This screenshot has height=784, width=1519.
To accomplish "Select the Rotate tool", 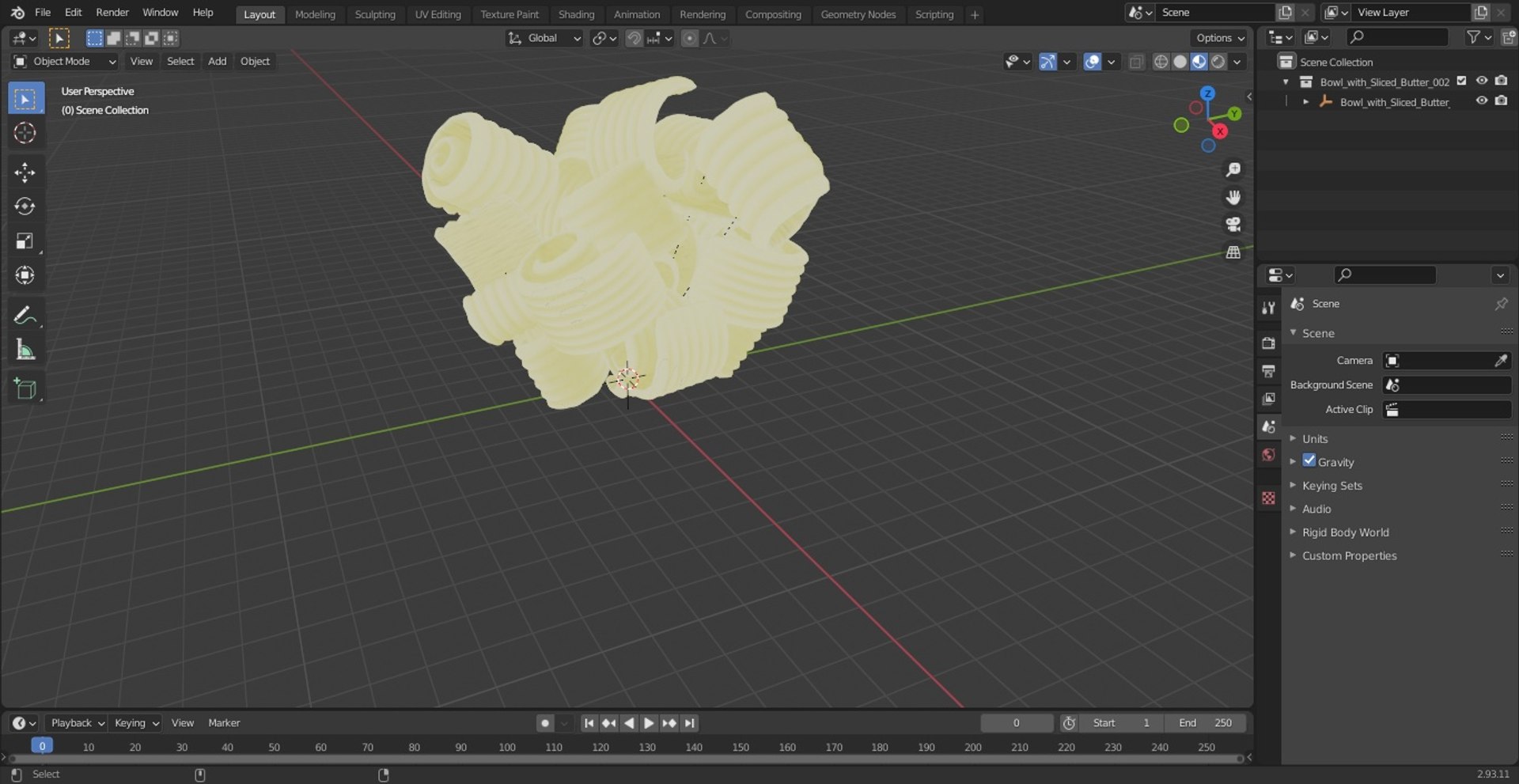I will 25,206.
